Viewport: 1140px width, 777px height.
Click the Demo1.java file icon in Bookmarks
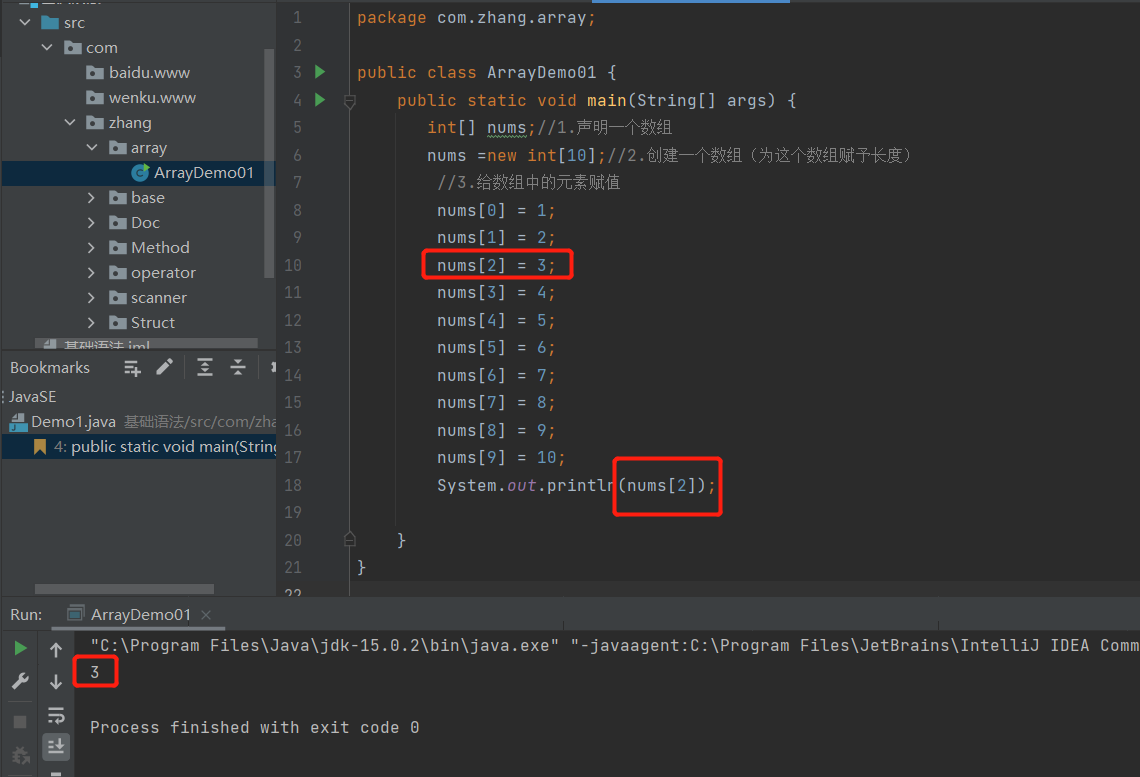pos(18,422)
